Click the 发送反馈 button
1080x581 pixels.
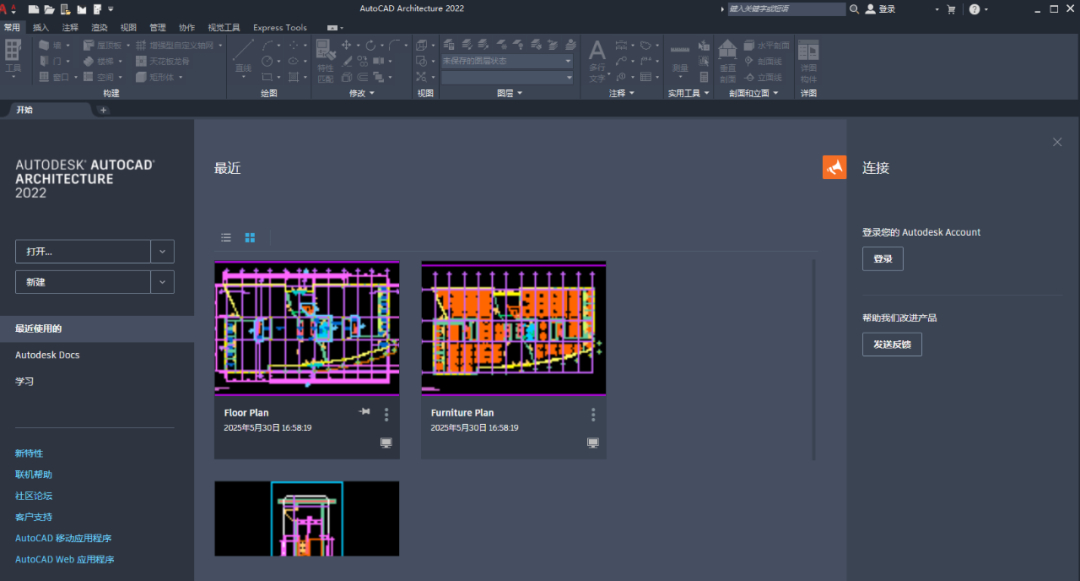coord(892,344)
